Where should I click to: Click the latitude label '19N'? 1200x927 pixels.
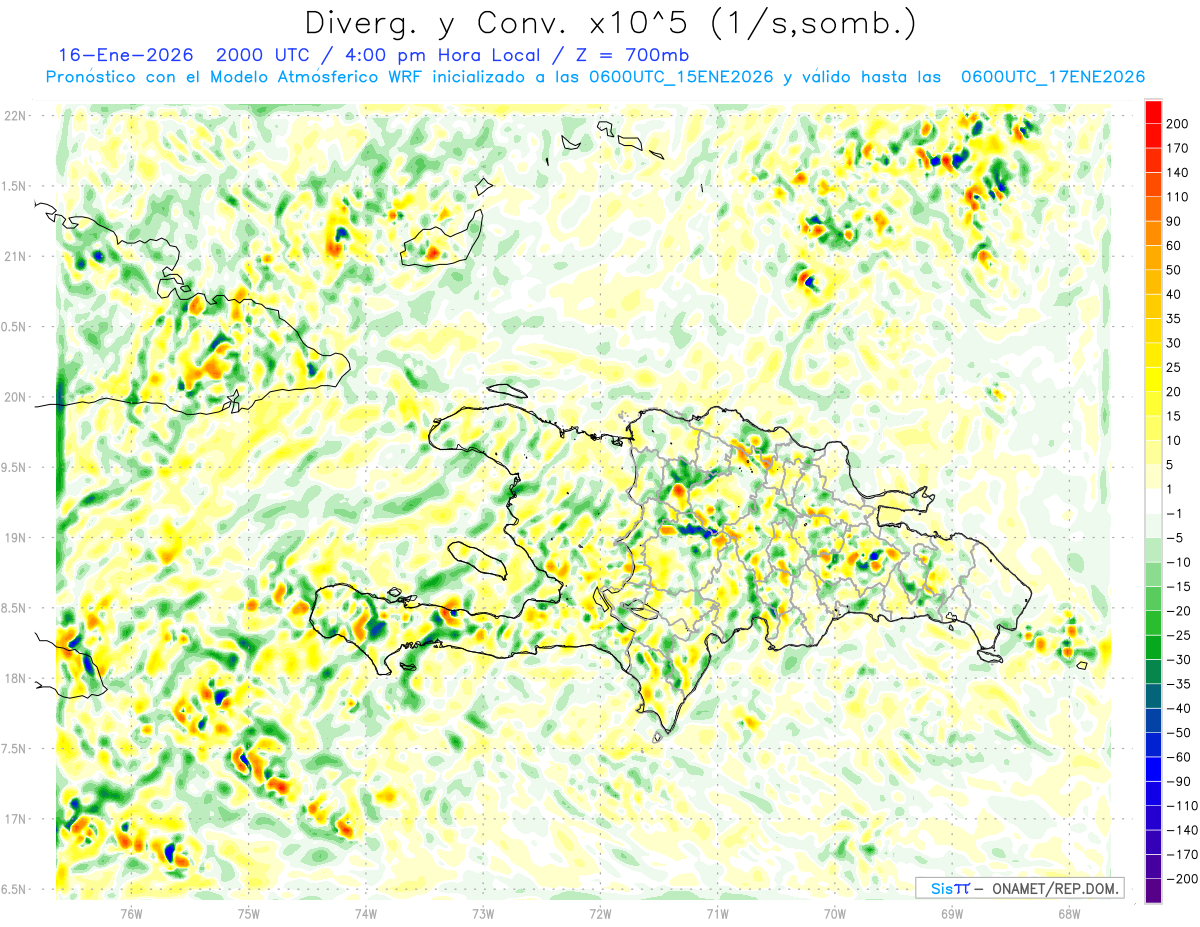coord(15,537)
